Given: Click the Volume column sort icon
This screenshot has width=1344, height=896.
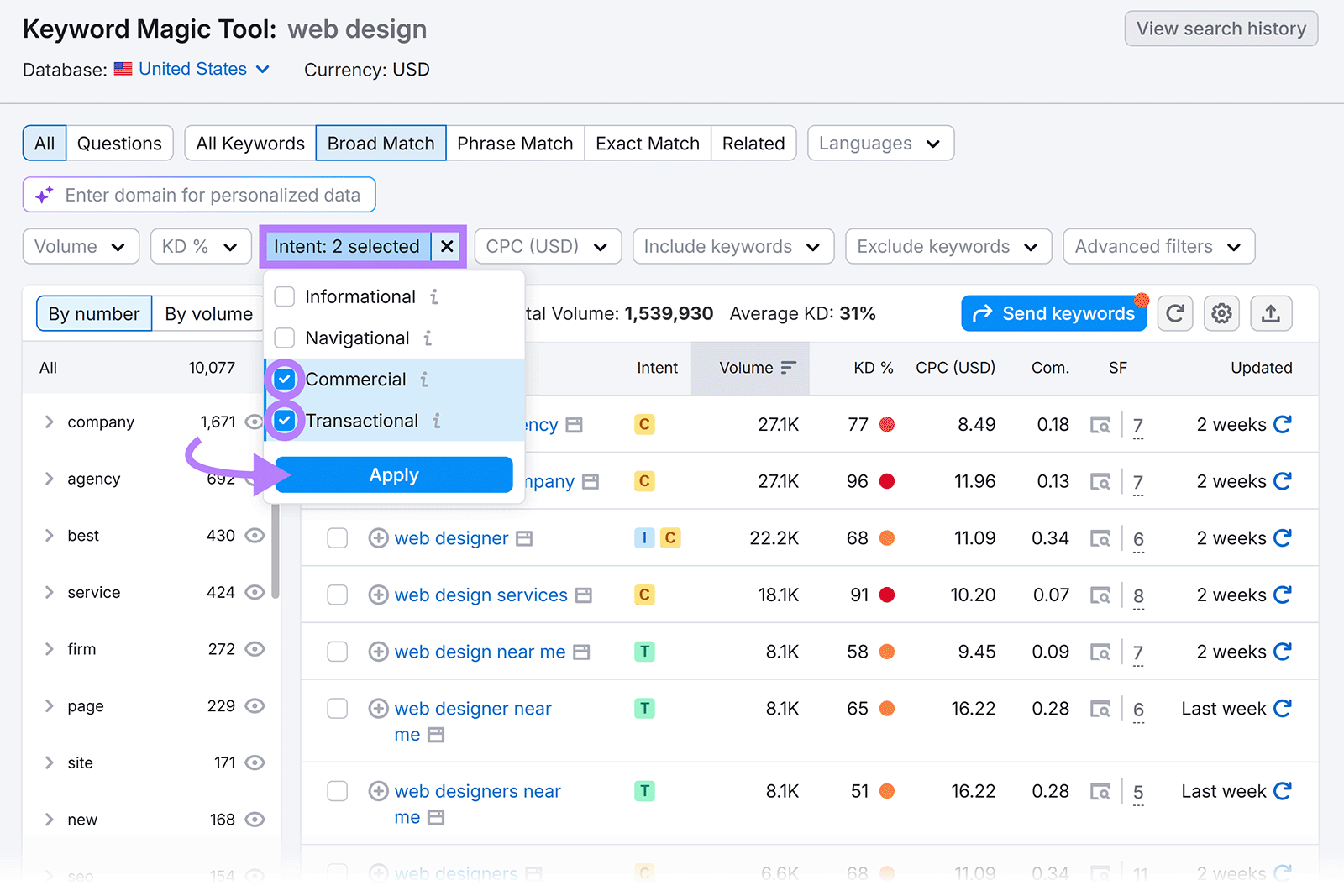Looking at the screenshot, I should 788,368.
